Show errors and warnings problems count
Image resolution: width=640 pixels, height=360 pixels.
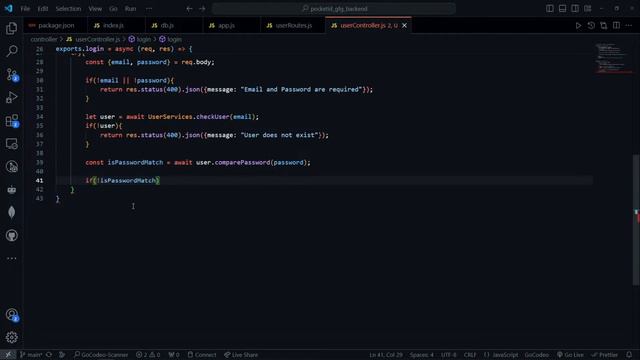(x=148, y=355)
